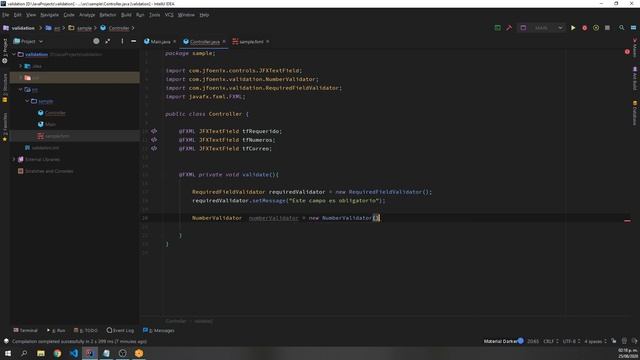640x360 pixels.
Task: Open the Refactor menu
Action: (108, 15)
